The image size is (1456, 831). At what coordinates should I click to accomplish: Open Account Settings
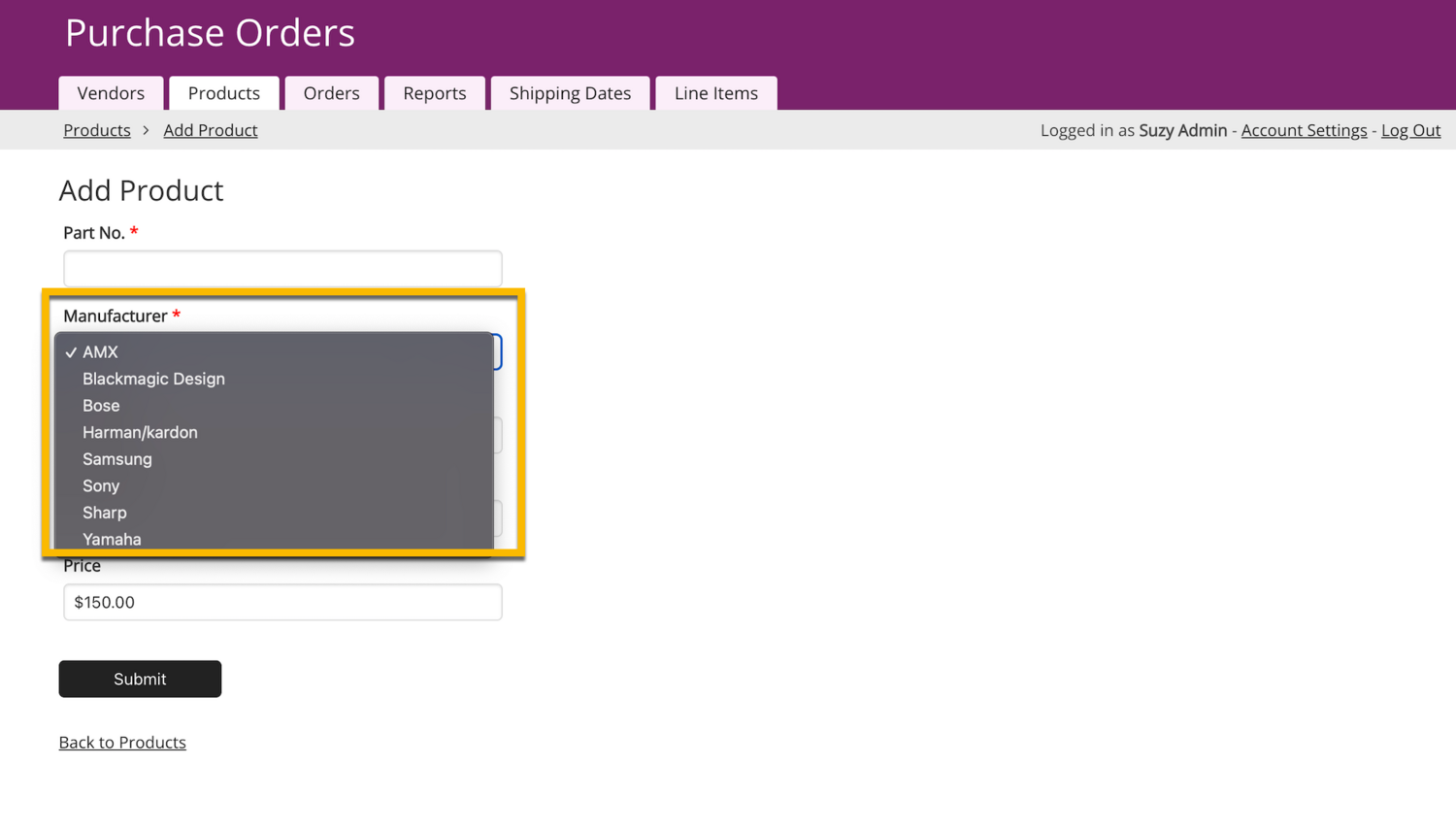[x=1303, y=130]
